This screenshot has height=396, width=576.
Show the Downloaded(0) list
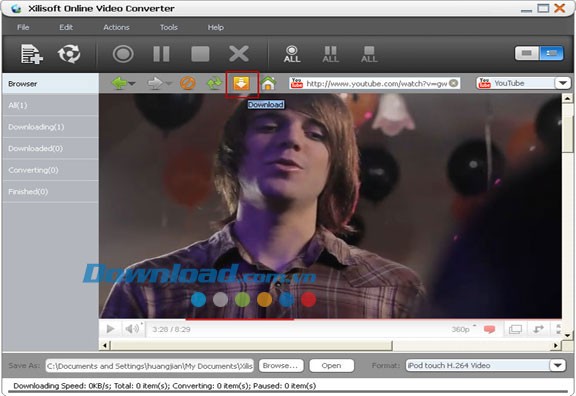(50, 148)
